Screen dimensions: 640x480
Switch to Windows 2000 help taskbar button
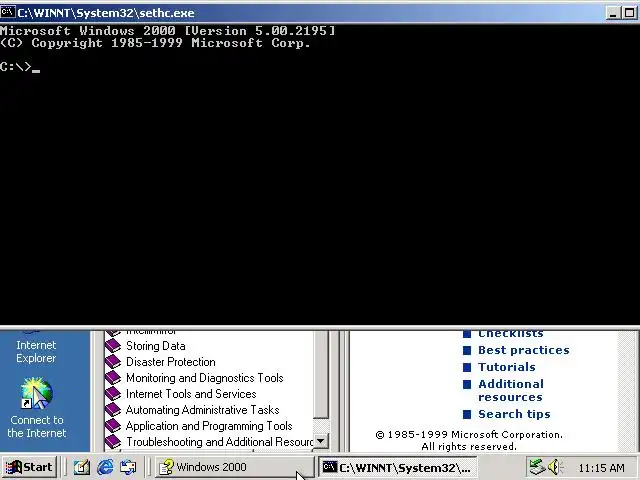[234, 467]
